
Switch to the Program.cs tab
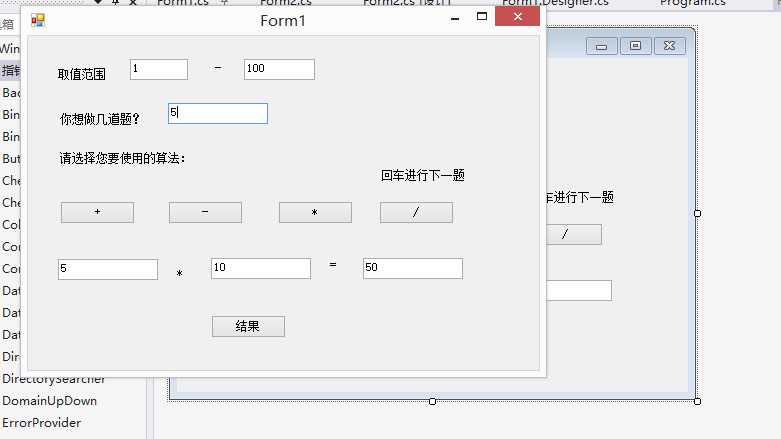click(x=693, y=3)
